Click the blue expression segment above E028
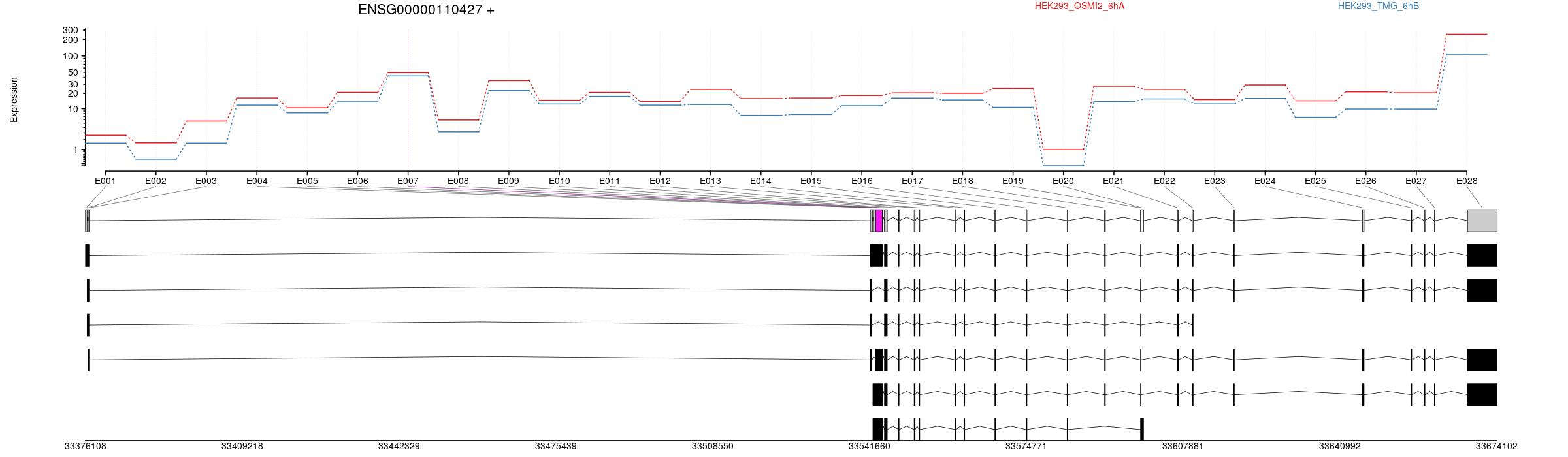Viewport: 1568px width, 457px height. coord(1466,54)
